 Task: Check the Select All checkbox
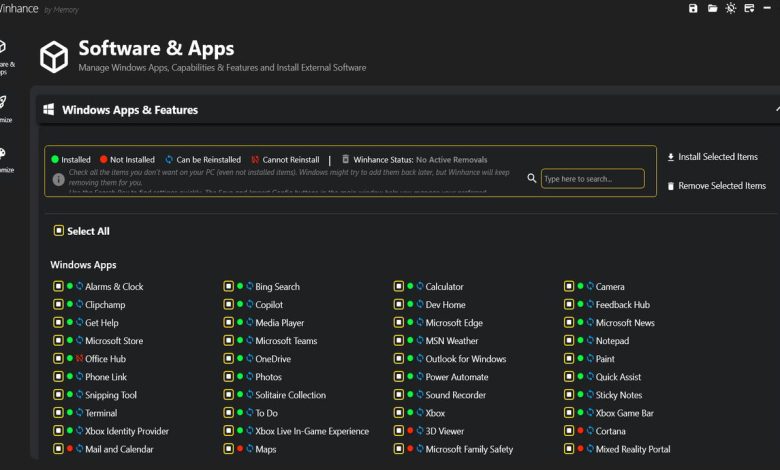(x=59, y=231)
